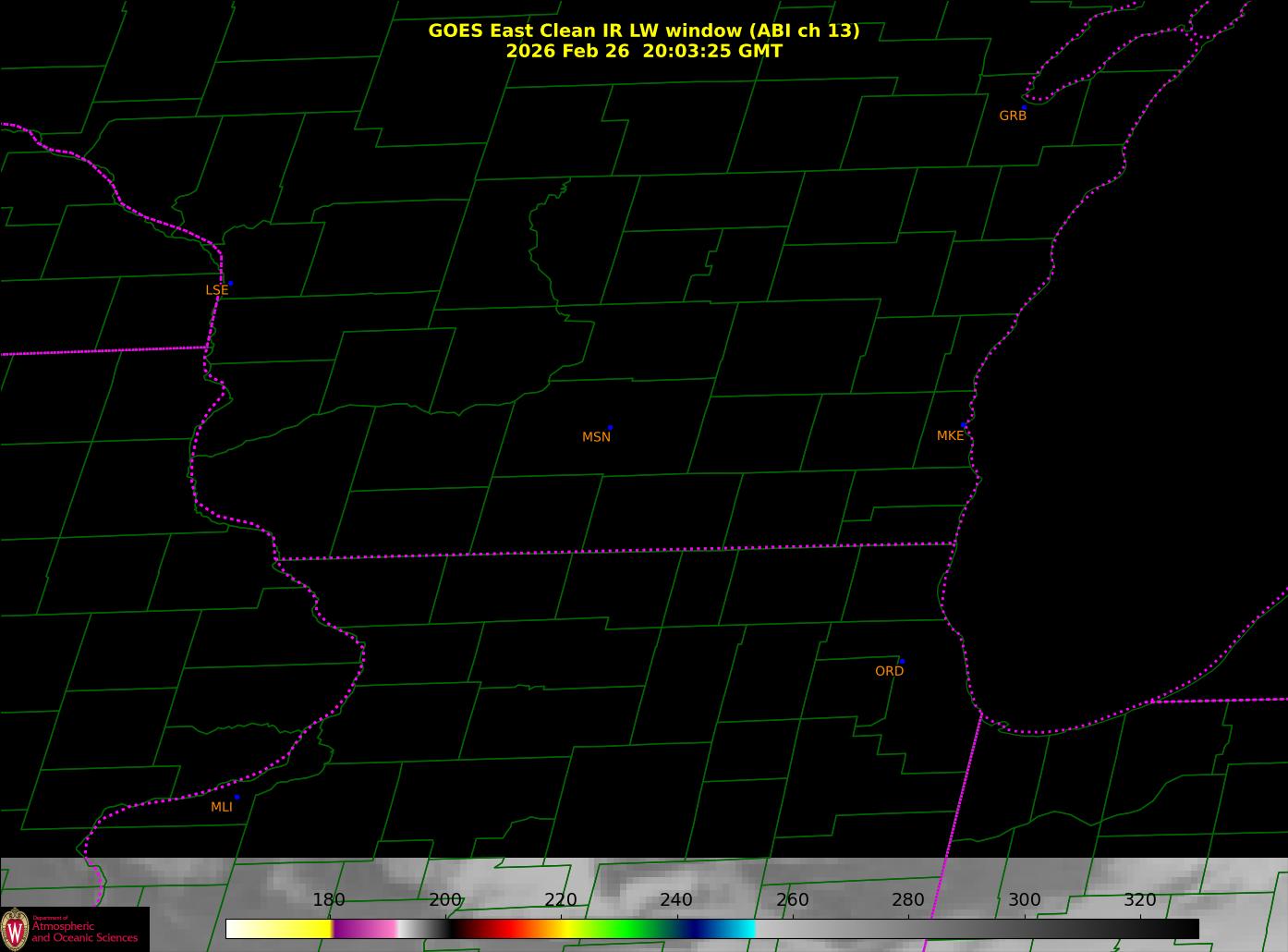Viewport: 1288px width, 952px height.
Task: Click the orange ORD station label
Action: click(x=889, y=671)
